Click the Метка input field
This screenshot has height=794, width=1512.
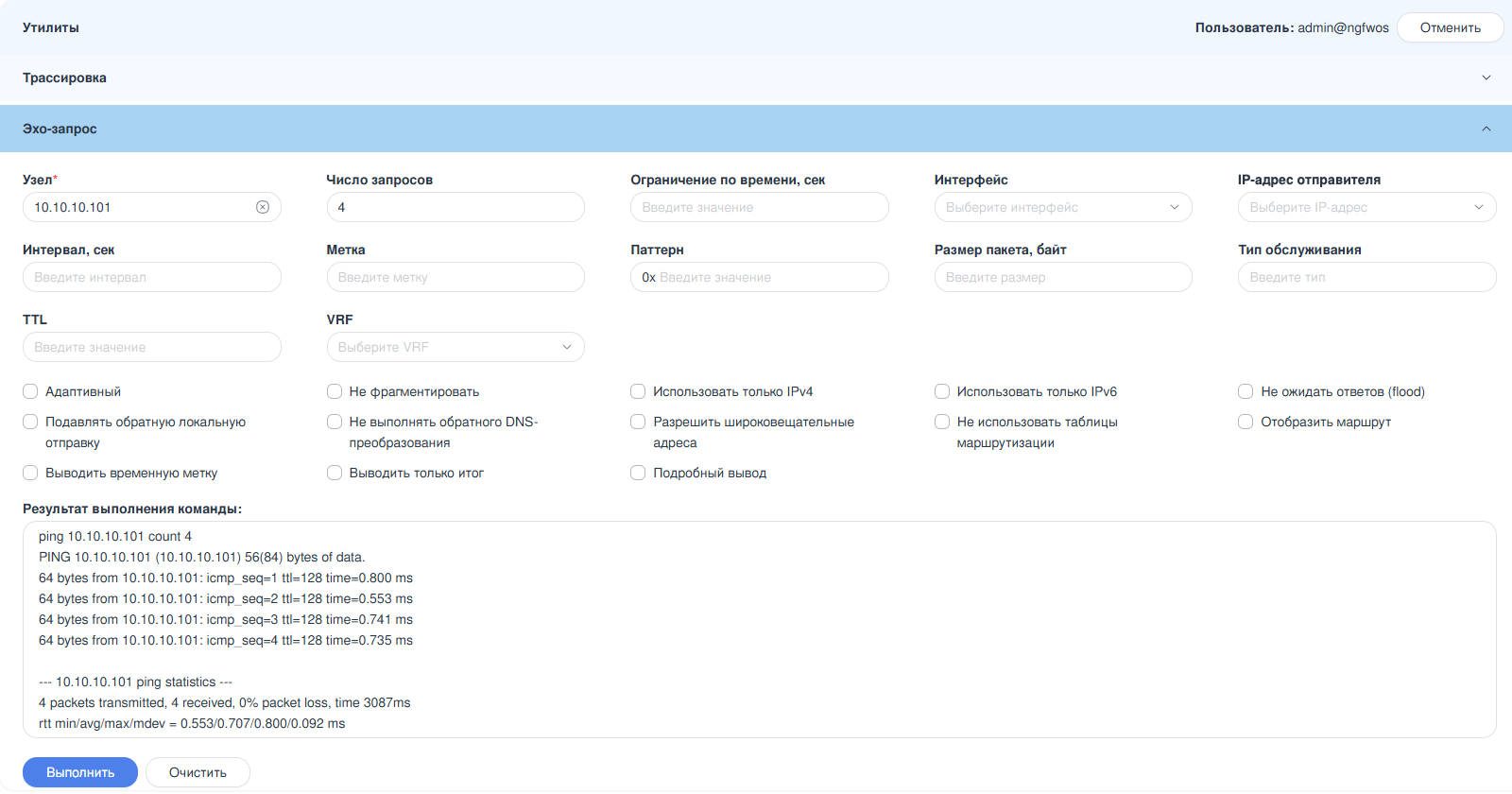pos(455,277)
